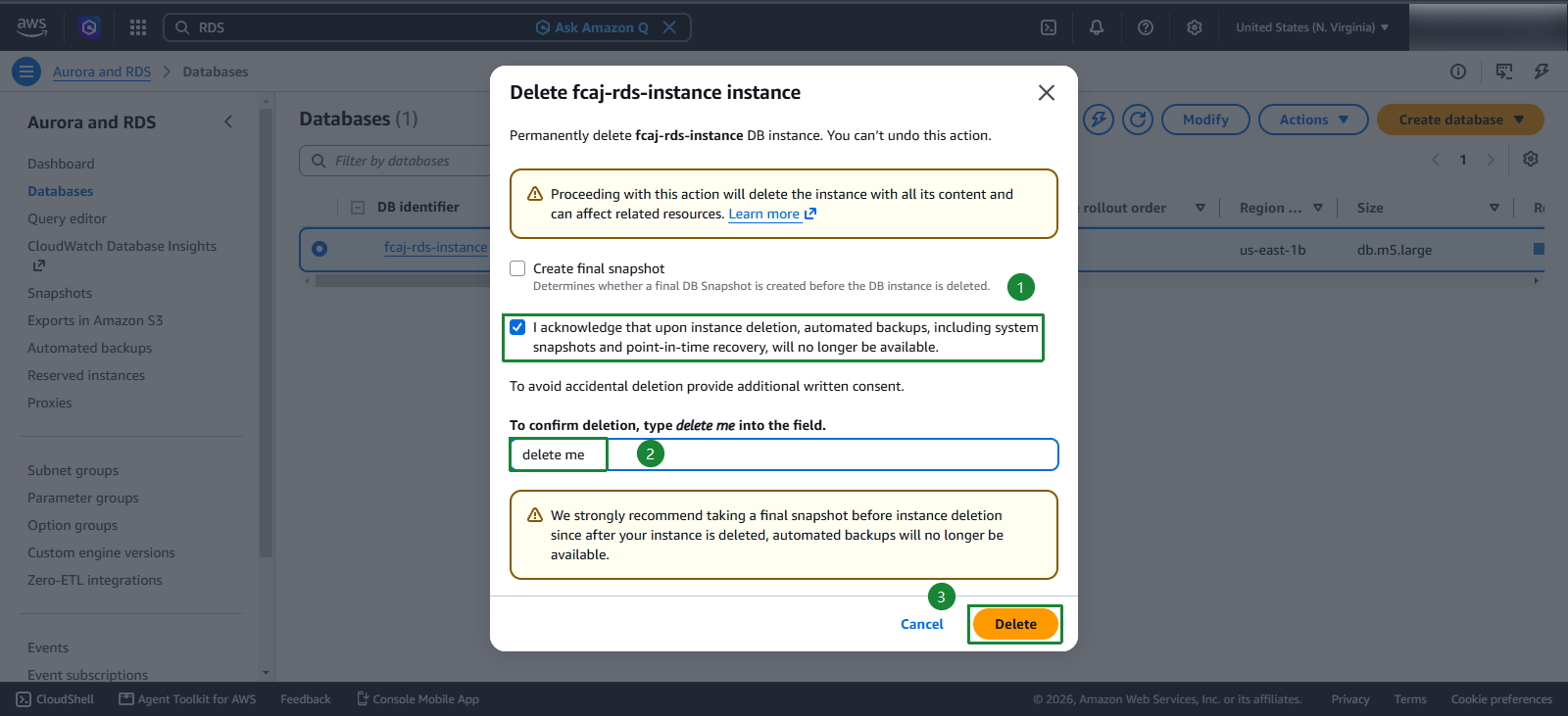Toggle the side navigation hamburger menu
This screenshot has height=716, width=1568.
coord(26,72)
